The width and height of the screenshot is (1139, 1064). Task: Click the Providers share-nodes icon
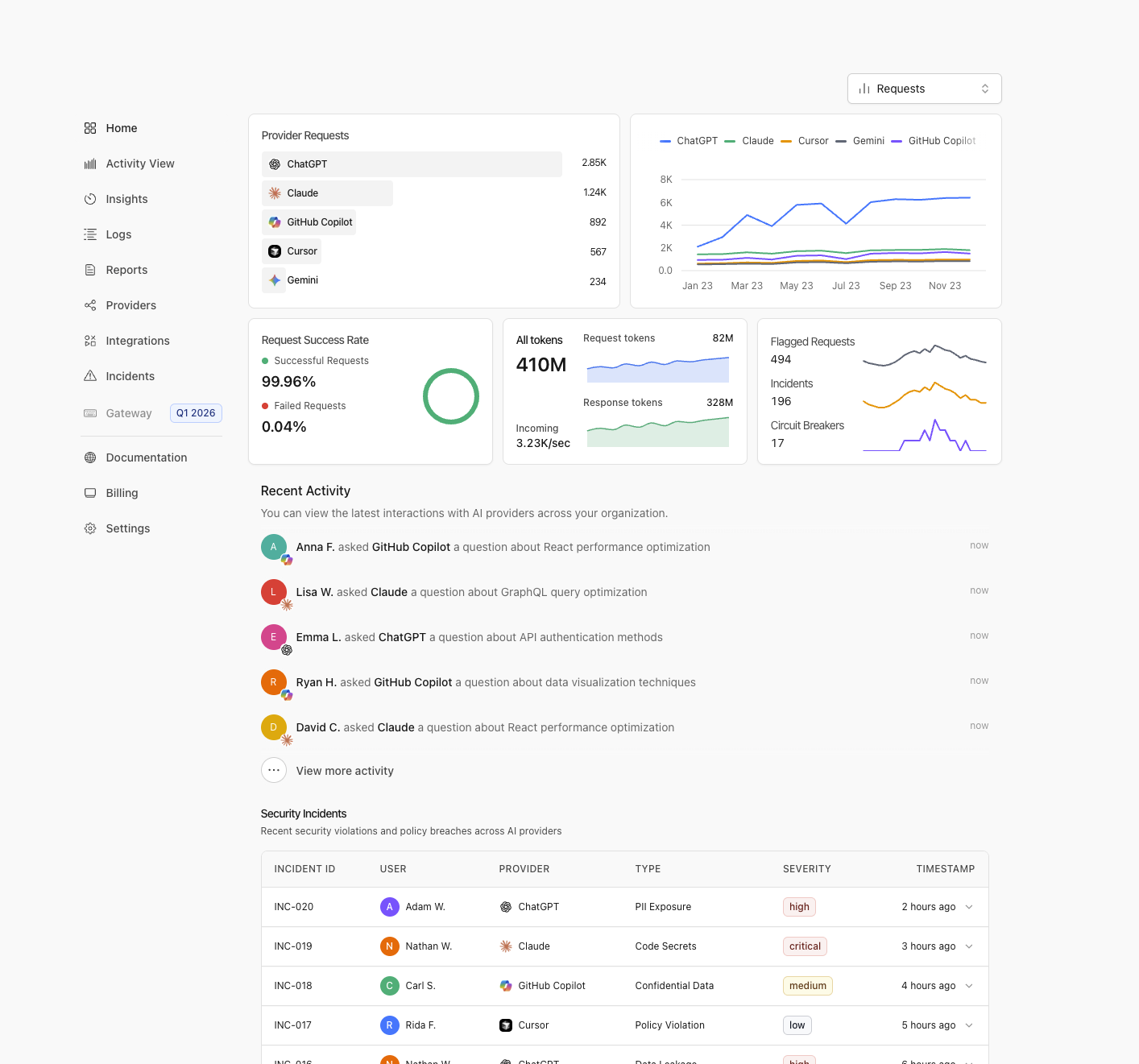click(x=90, y=305)
